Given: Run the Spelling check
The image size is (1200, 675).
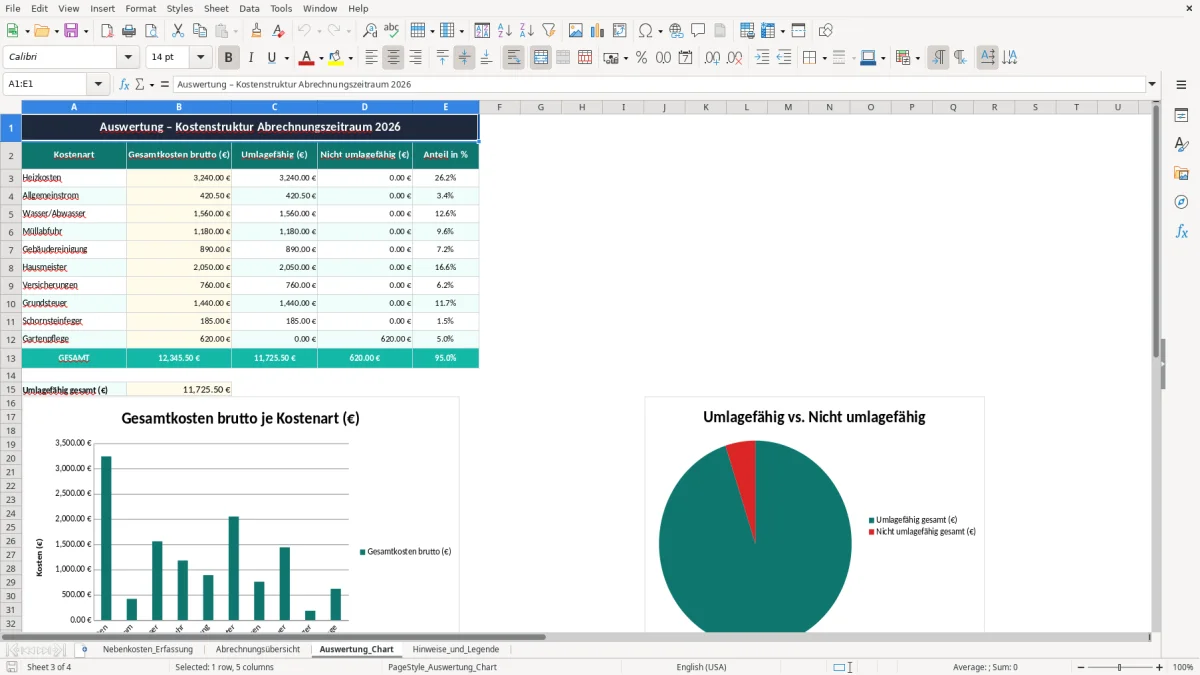Looking at the screenshot, I should coord(392,30).
